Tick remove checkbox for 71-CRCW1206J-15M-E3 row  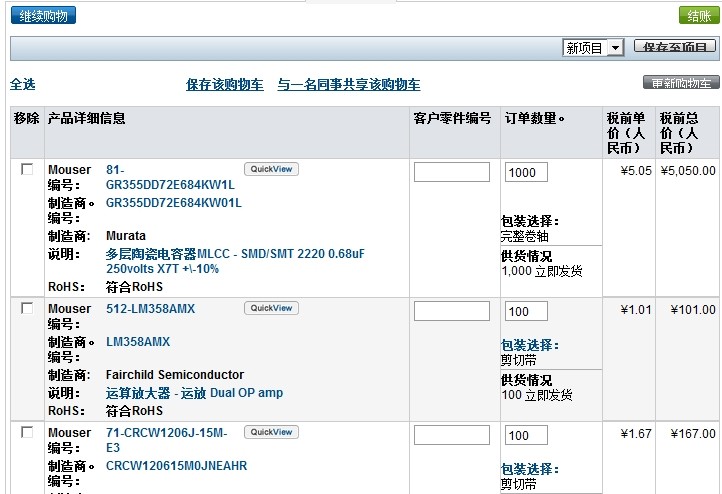[x=27, y=432]
